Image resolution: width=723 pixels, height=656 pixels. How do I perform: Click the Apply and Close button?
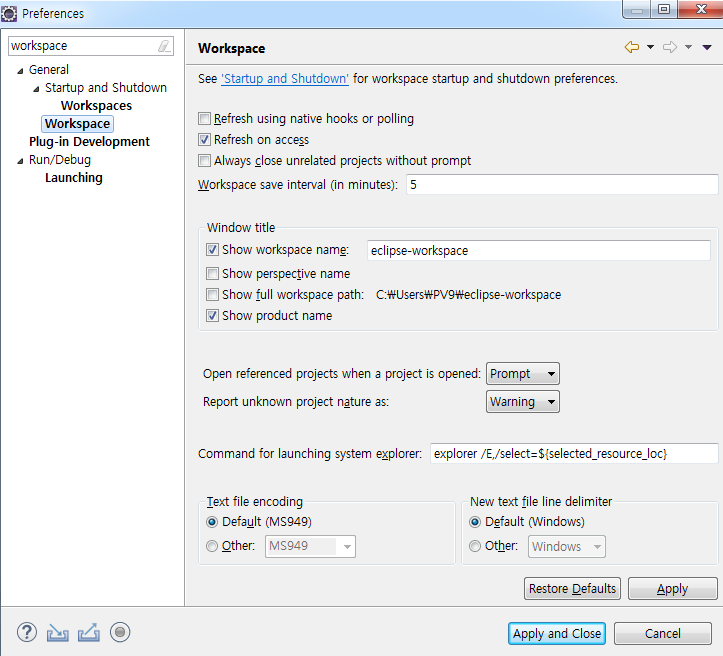(x=557, y=633)
